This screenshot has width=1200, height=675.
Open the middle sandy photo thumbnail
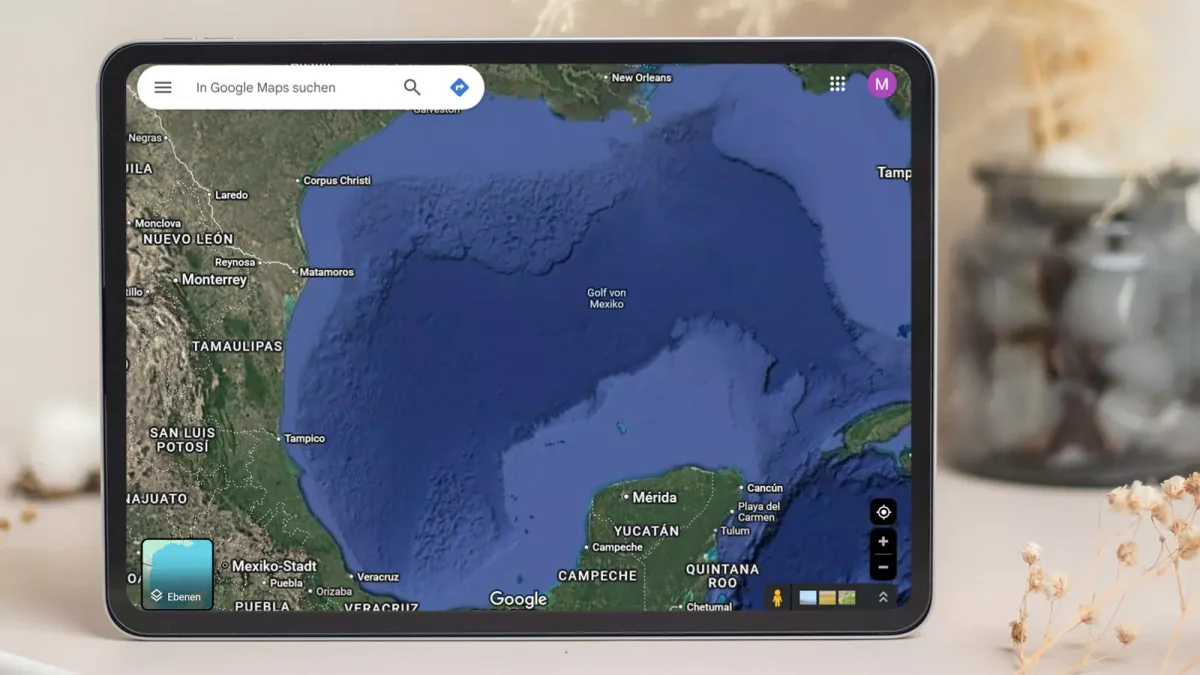pyautogui.click(x=827, y=598)
